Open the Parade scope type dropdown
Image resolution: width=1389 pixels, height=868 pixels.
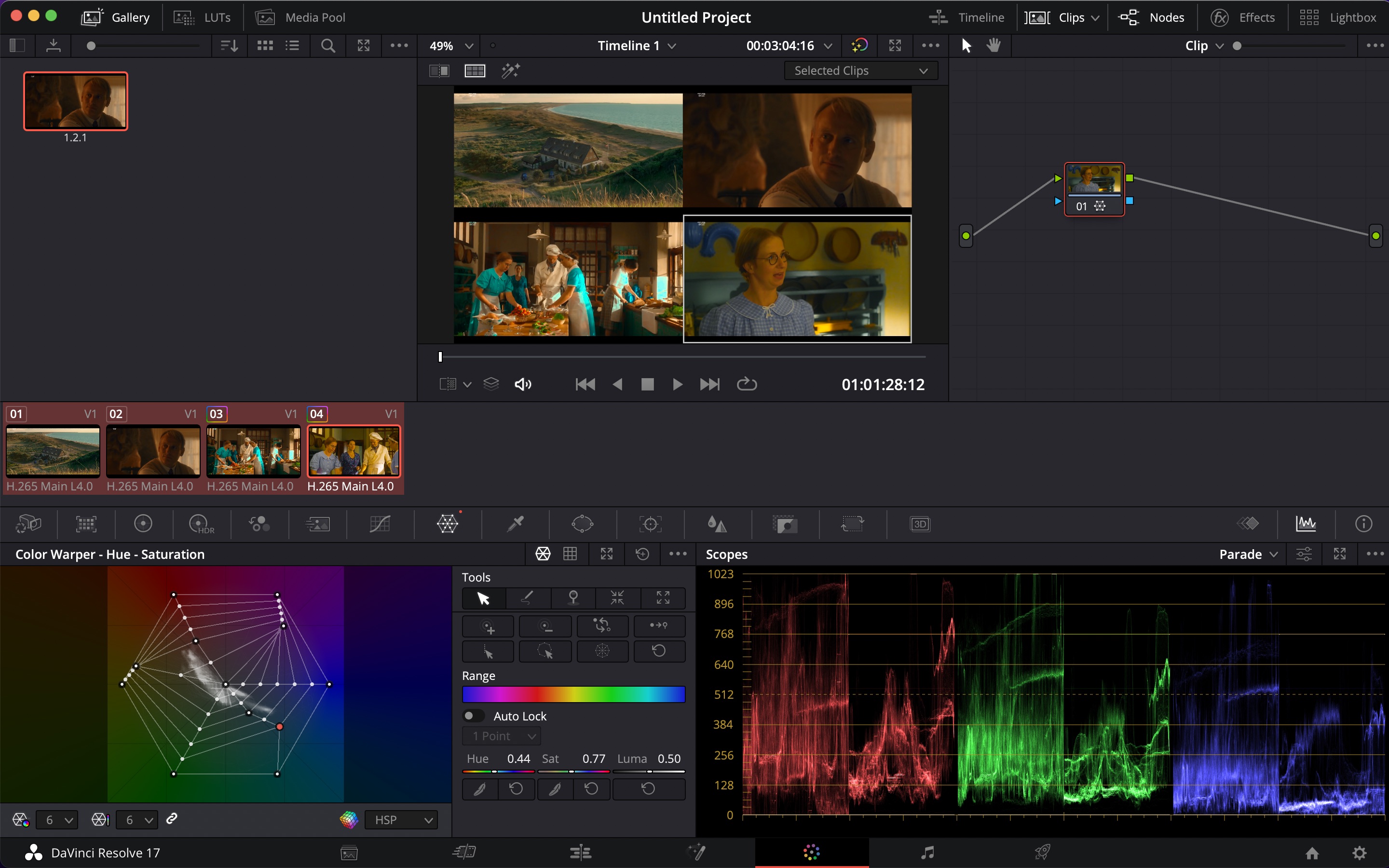tap(1248, 554)
